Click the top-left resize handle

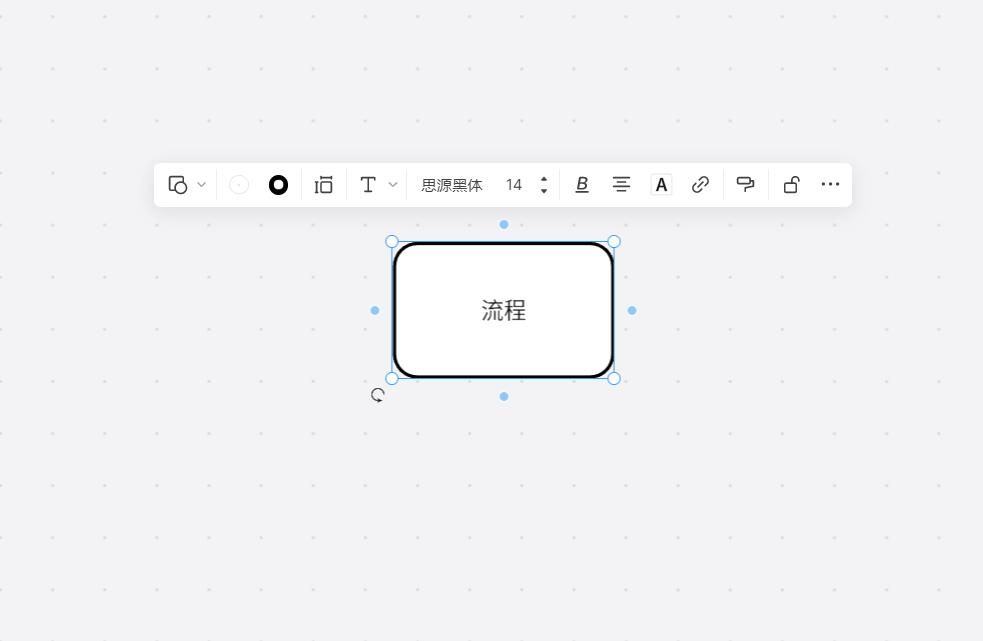tap(392, 241)
